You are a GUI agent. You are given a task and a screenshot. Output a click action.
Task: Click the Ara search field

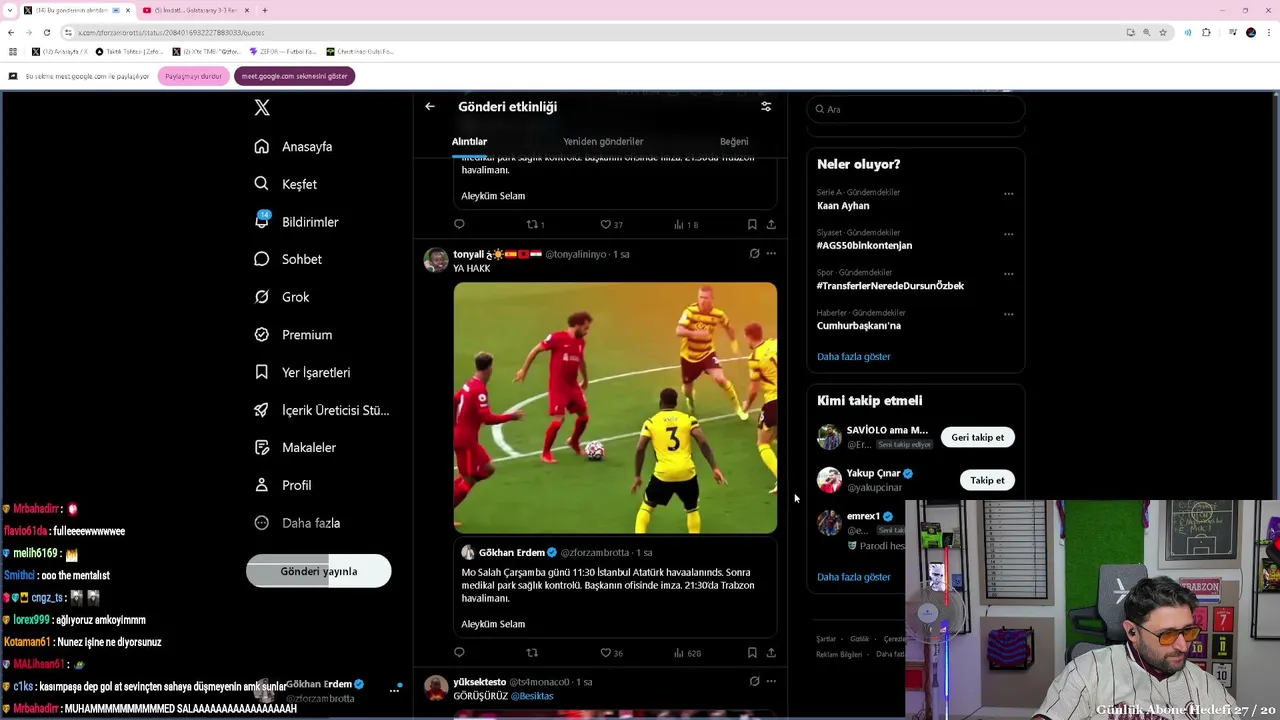pos(916,109)
